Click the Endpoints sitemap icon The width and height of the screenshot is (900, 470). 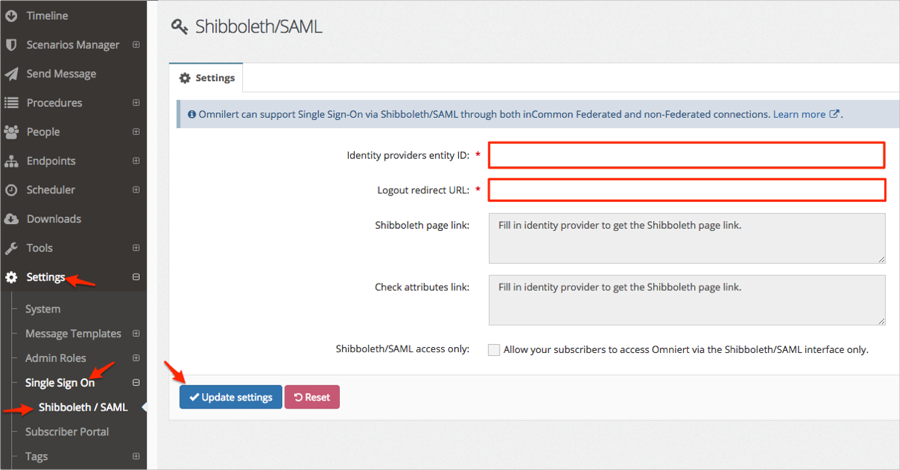click(x=11, y=161)
